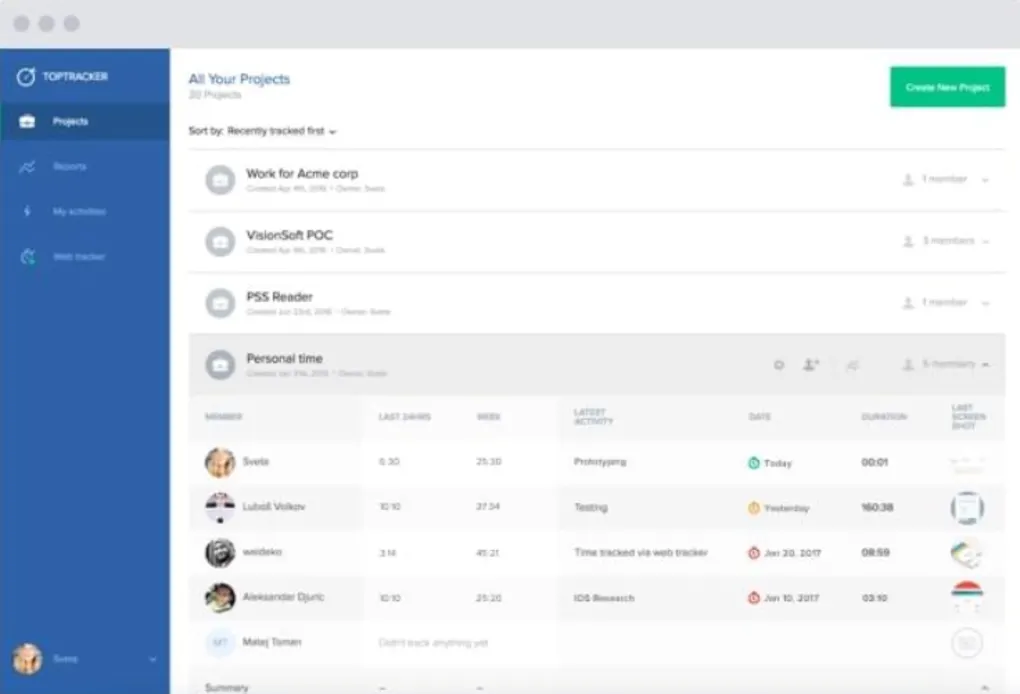The height and width of the screenshot is (694, 1020).
Task: Click the invite member icon on Personal time
Action: 811,365
